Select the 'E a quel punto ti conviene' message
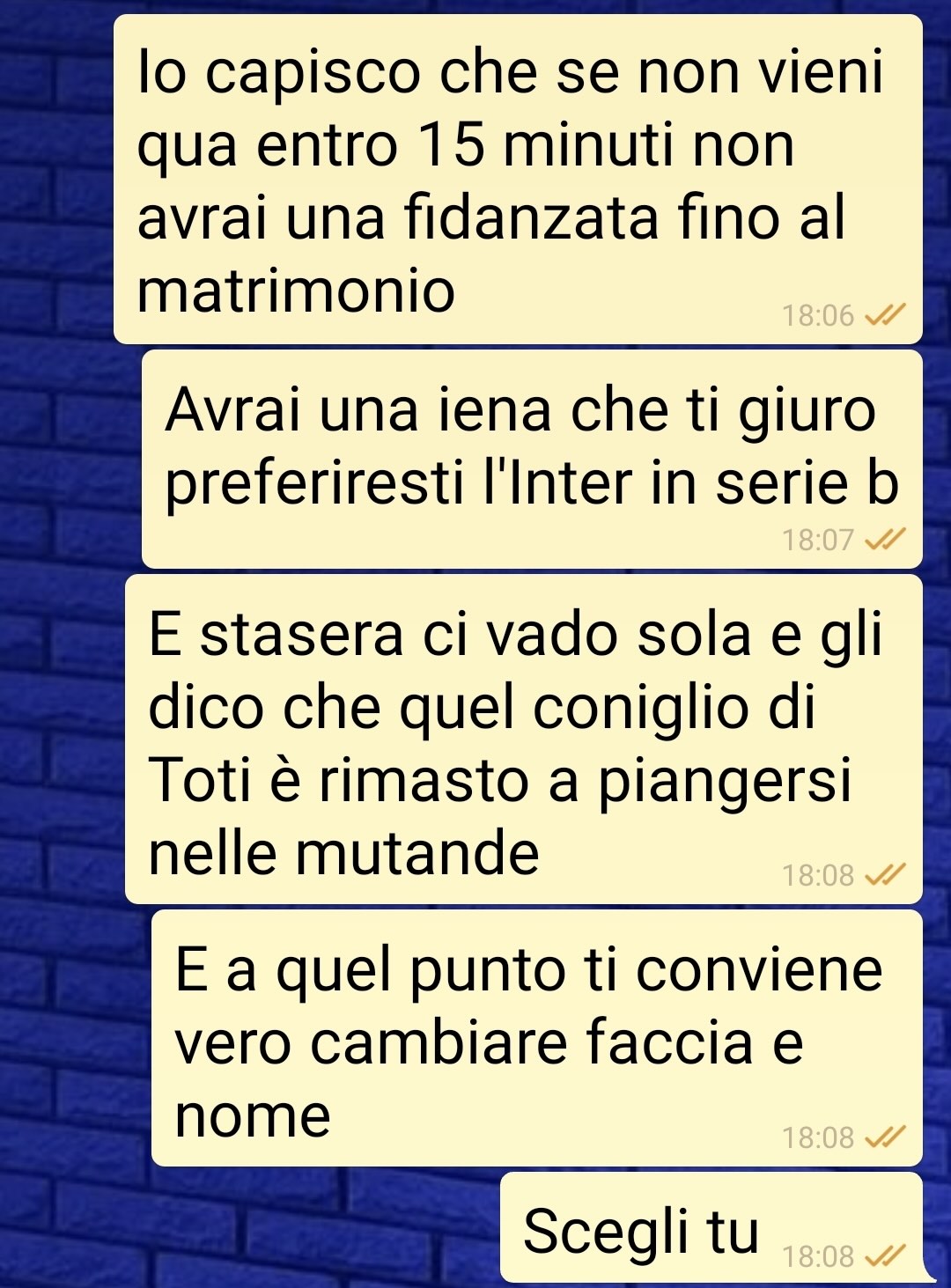The height and width of the screenshot is (1288, 951). click(537, 1038)
